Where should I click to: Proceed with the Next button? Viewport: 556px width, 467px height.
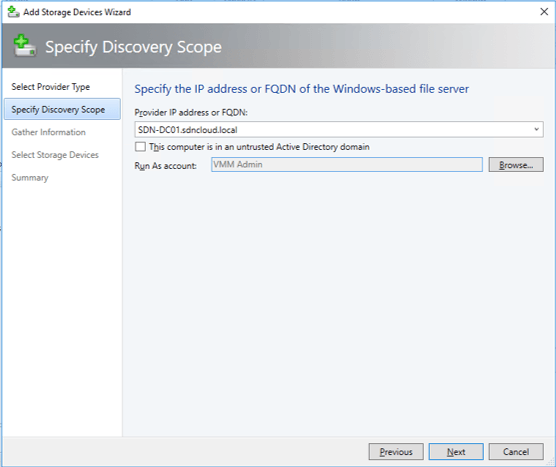point(456,452)
